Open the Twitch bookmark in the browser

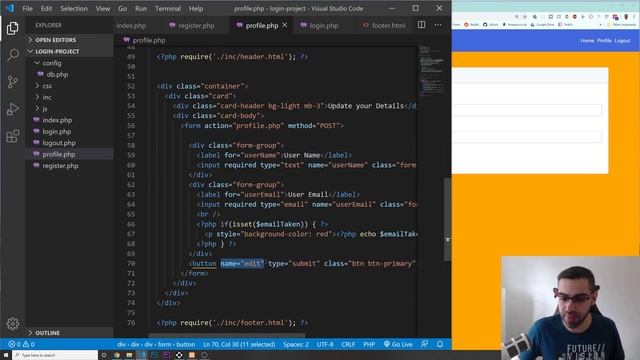[565, 24]
